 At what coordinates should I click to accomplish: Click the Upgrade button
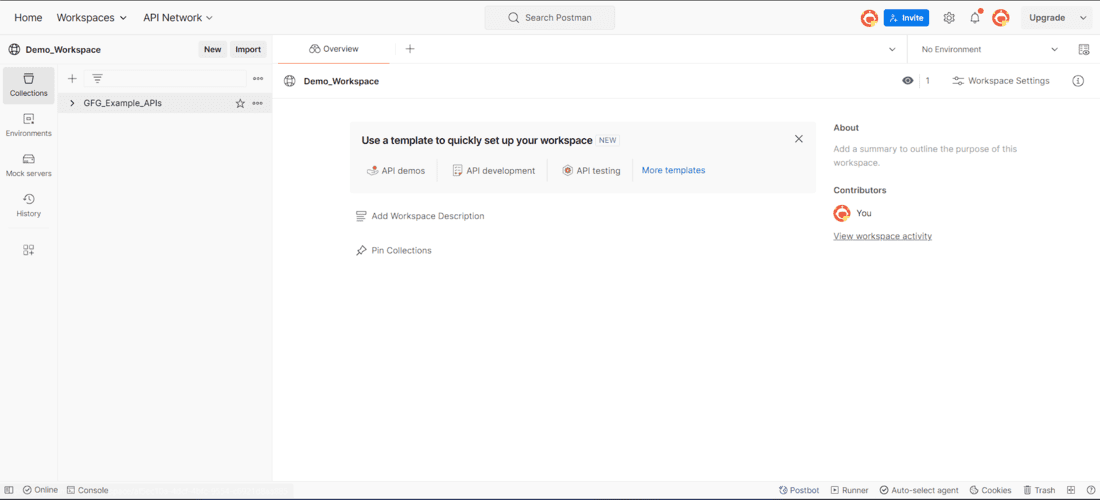[1047, 18]
